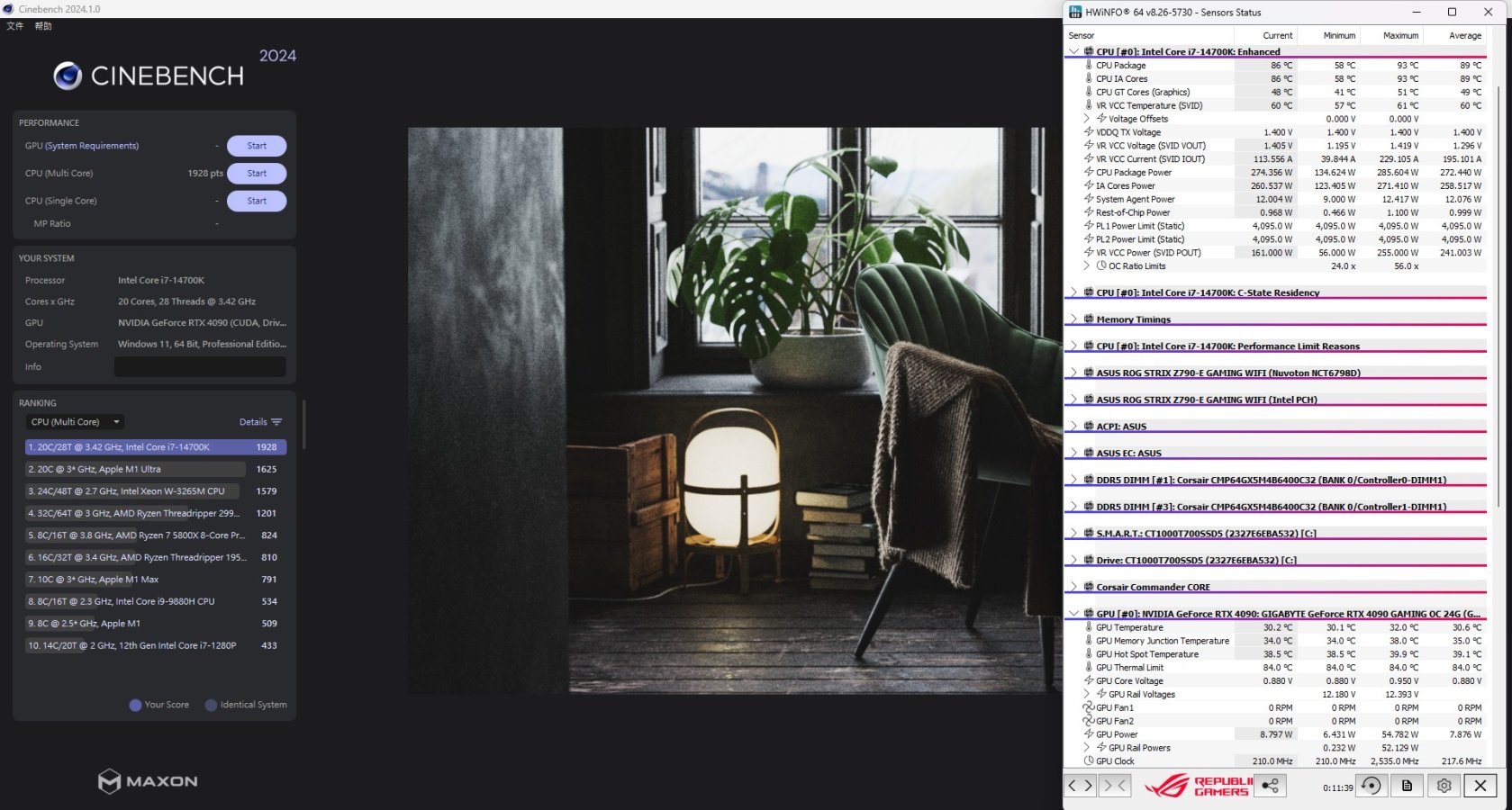Collapse the CPU [#0] Enhanced sensor group
Image resolution: width=1512 pixels, height=810 pixels.
tap(1073, 52)
